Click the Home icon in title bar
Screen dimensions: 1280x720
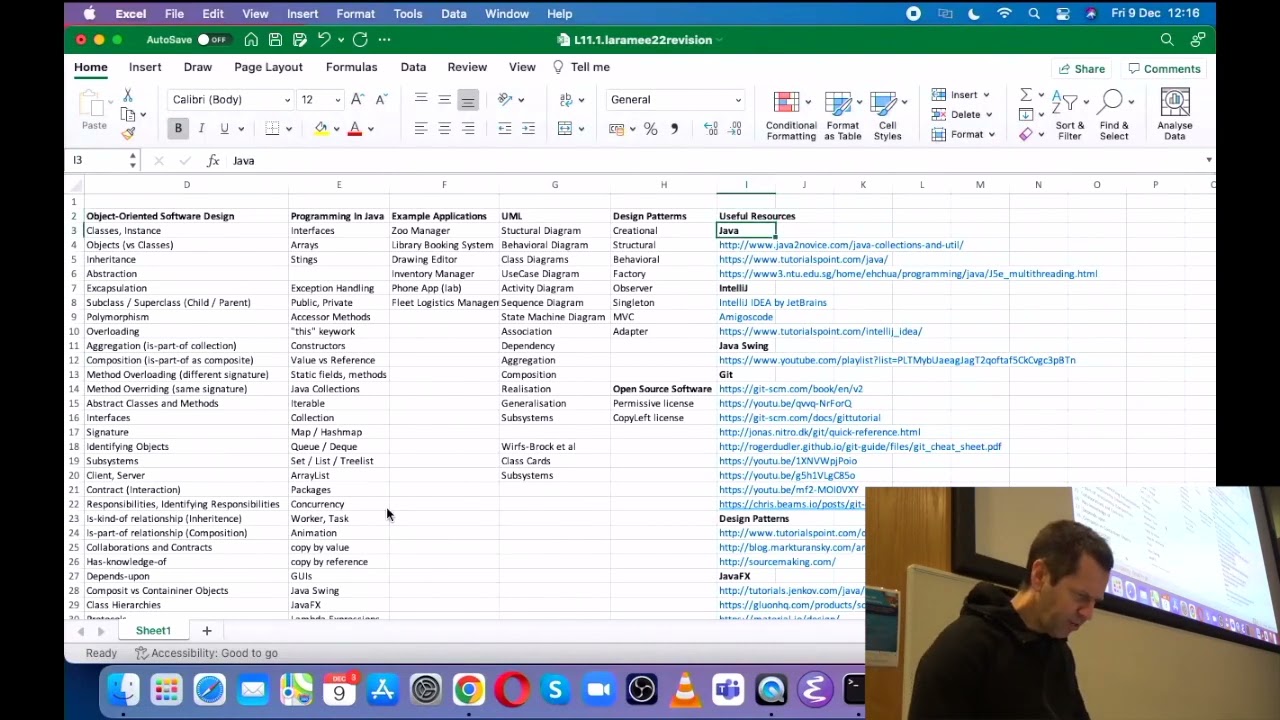click(x=251, y=40)
